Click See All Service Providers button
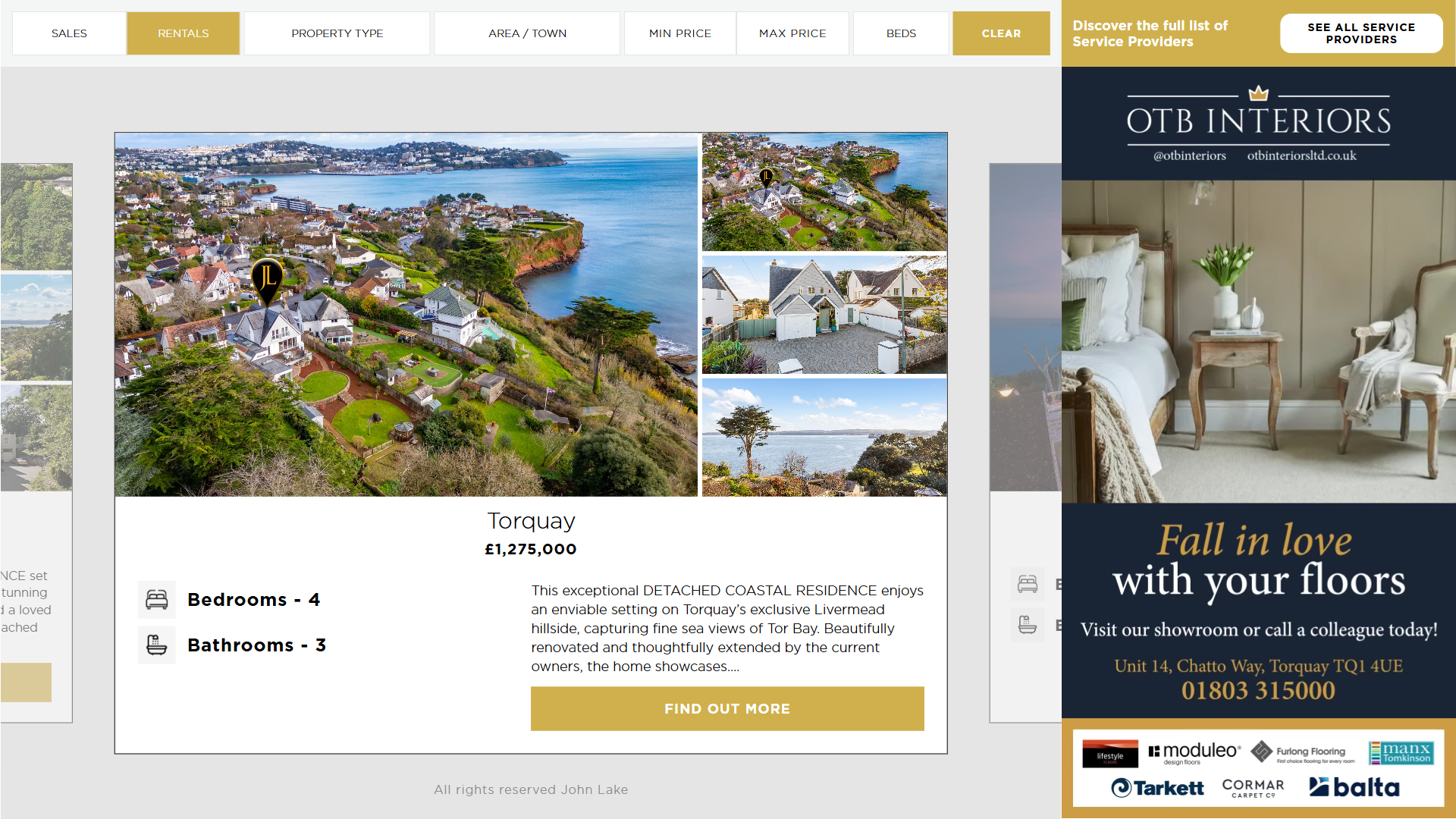 tap(1361, 33)
